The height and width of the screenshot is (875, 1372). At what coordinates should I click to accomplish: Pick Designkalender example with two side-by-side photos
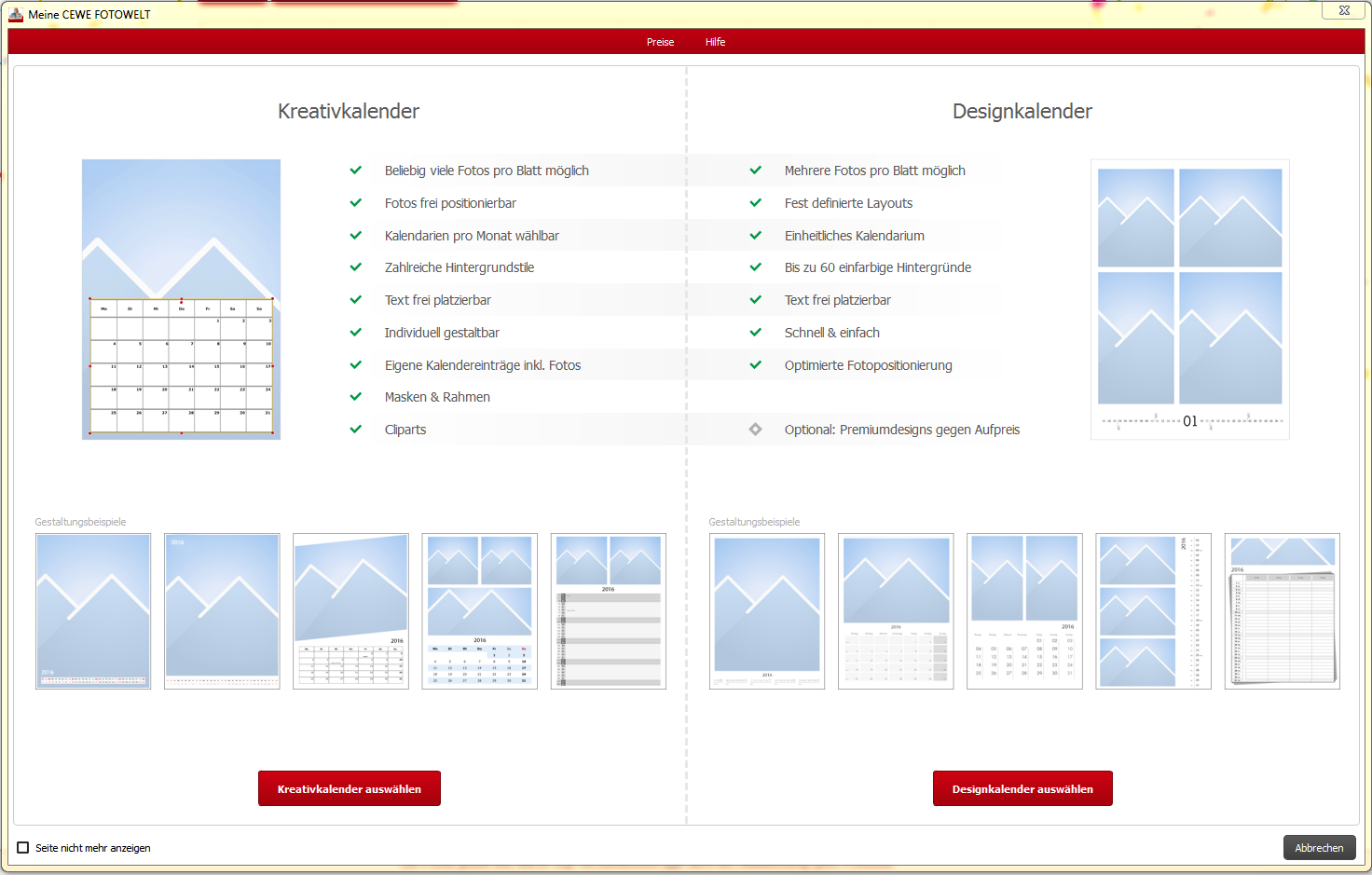click(x=1024, y=611)
